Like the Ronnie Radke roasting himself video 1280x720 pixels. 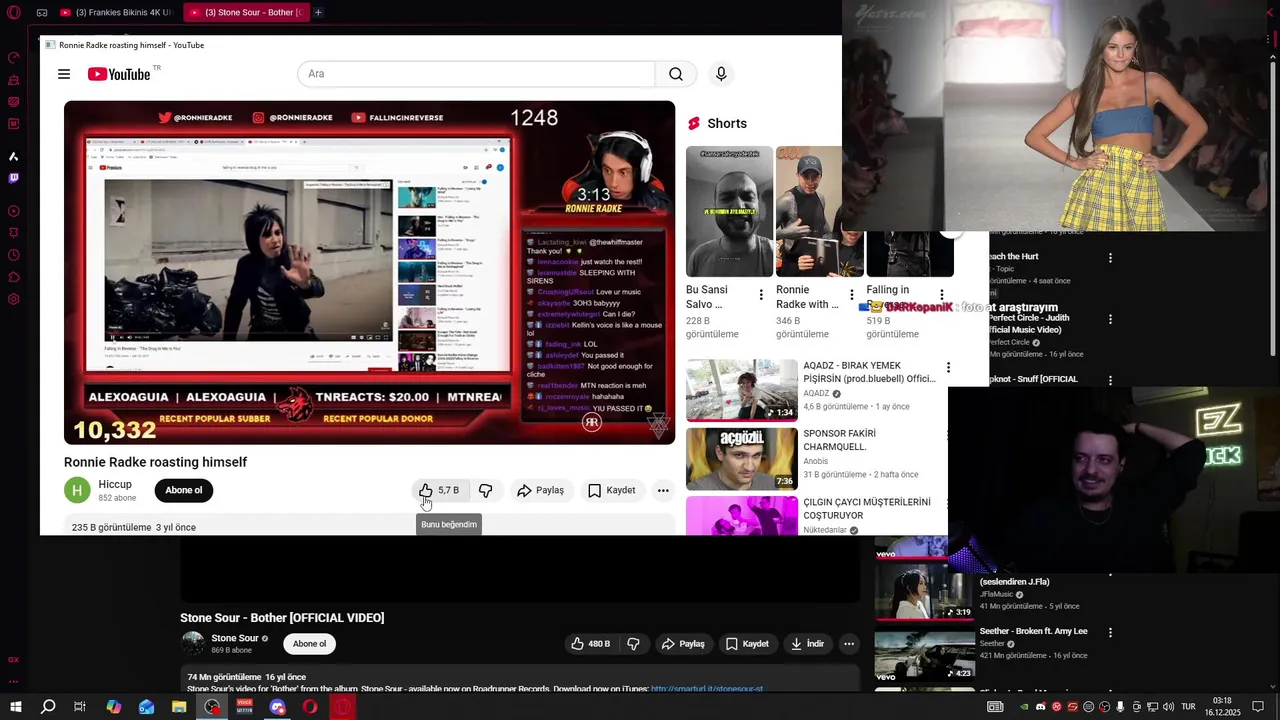(439, 490)
